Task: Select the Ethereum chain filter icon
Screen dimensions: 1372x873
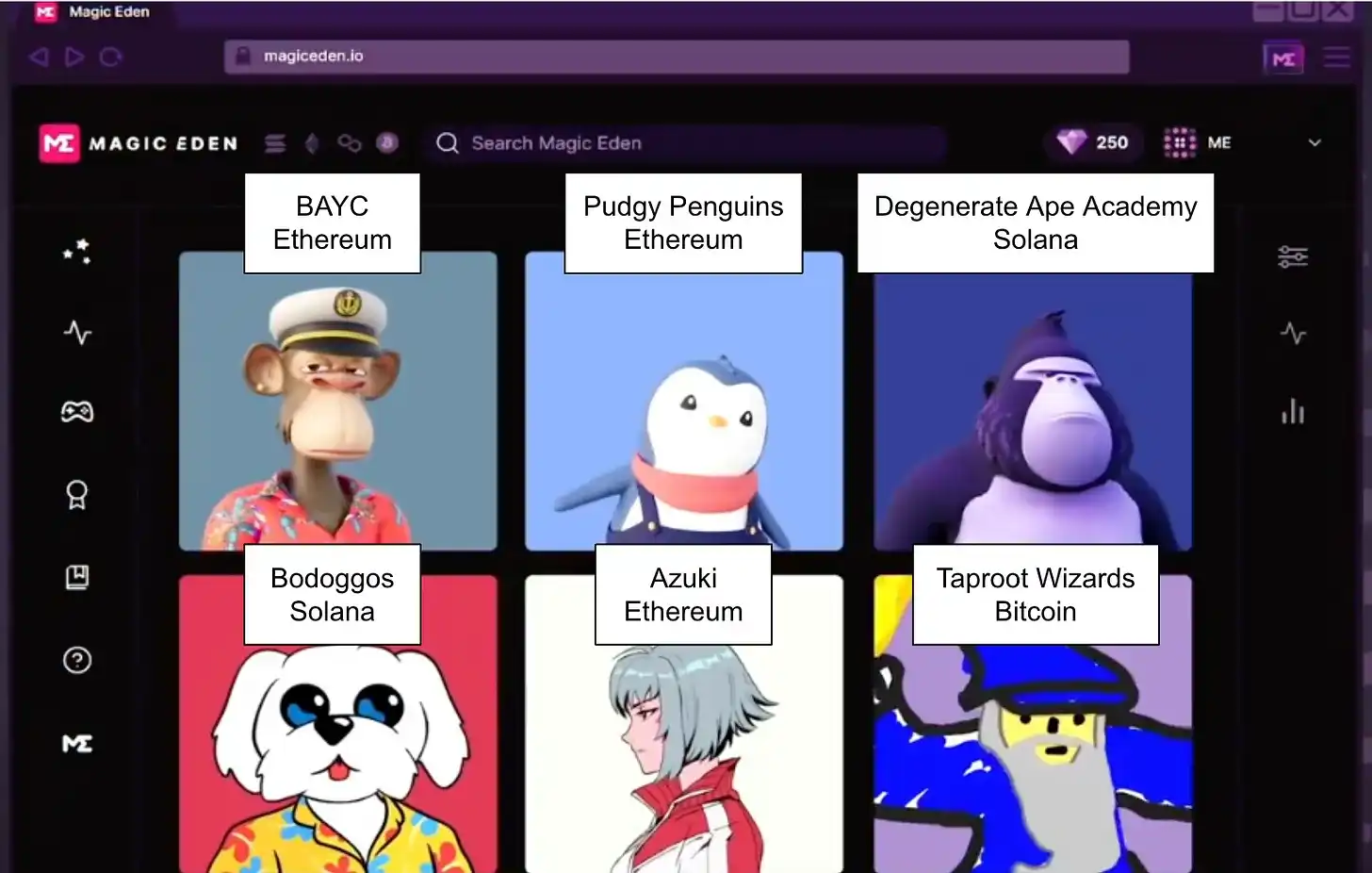Action: (312, 143)
